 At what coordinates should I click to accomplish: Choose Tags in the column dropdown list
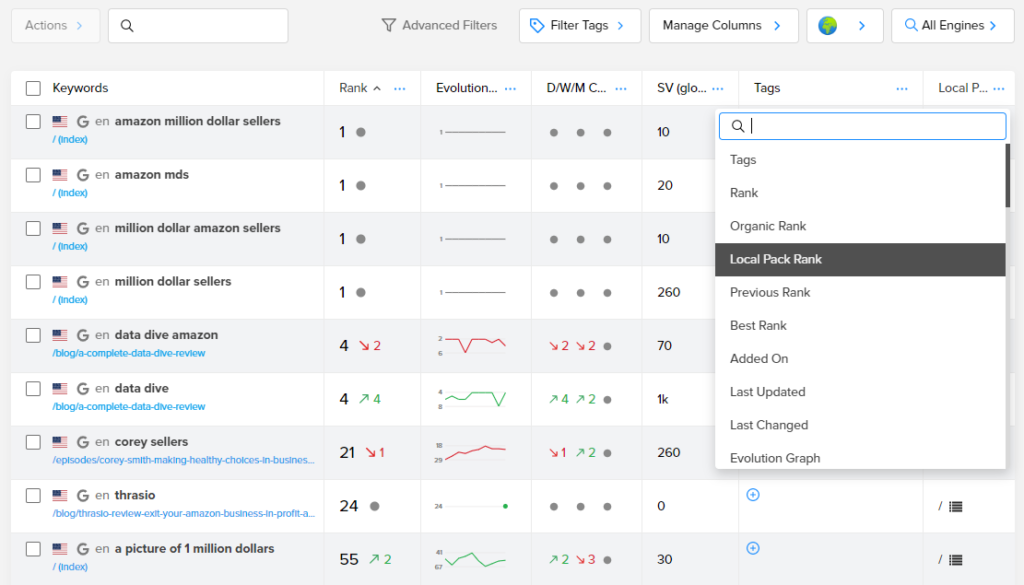[860, 160]
